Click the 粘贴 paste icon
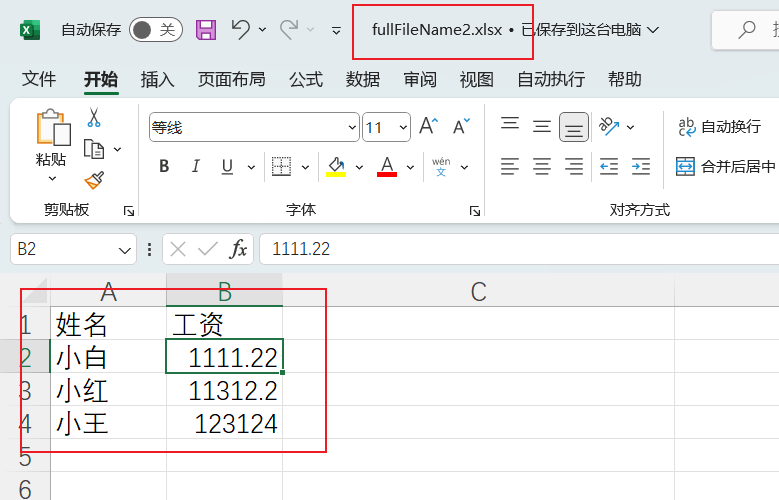Image resolution: width=779 pixels, height=500 pixels. coord(53,128)
